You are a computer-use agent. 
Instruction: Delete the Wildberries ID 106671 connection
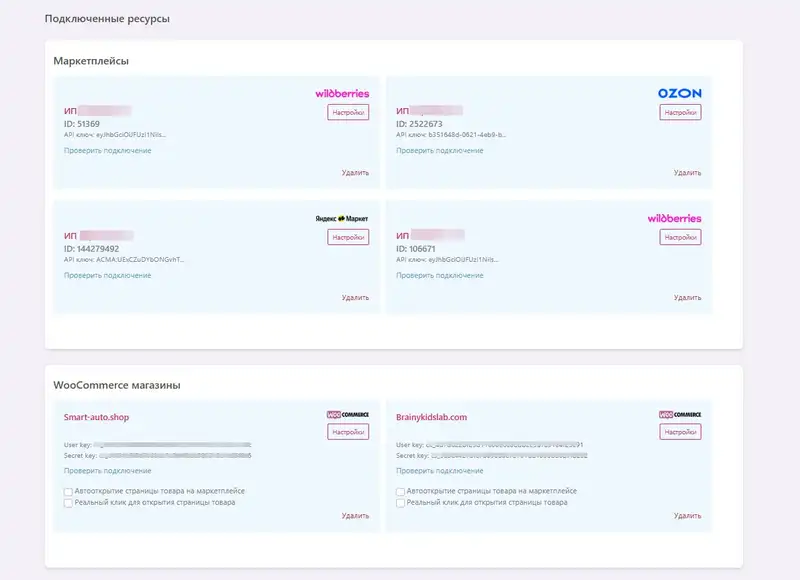coord(687,297)
